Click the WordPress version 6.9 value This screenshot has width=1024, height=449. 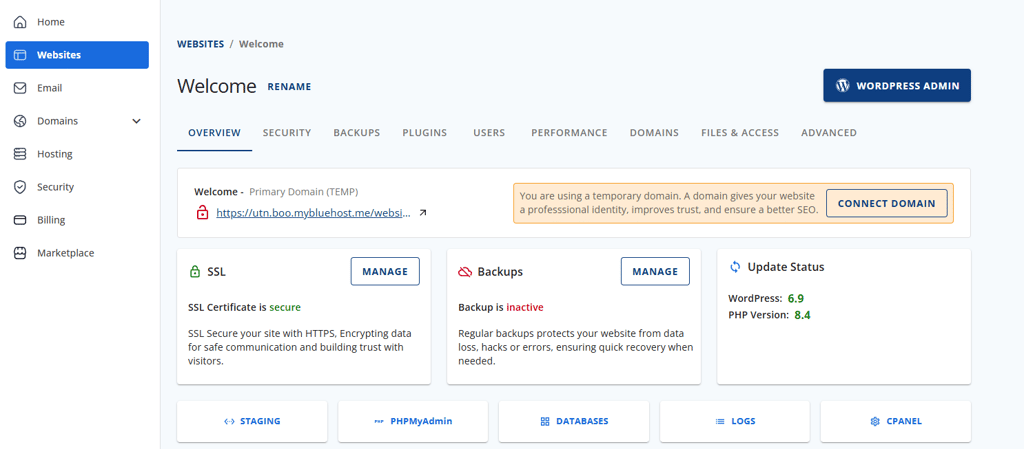point(795,298)
